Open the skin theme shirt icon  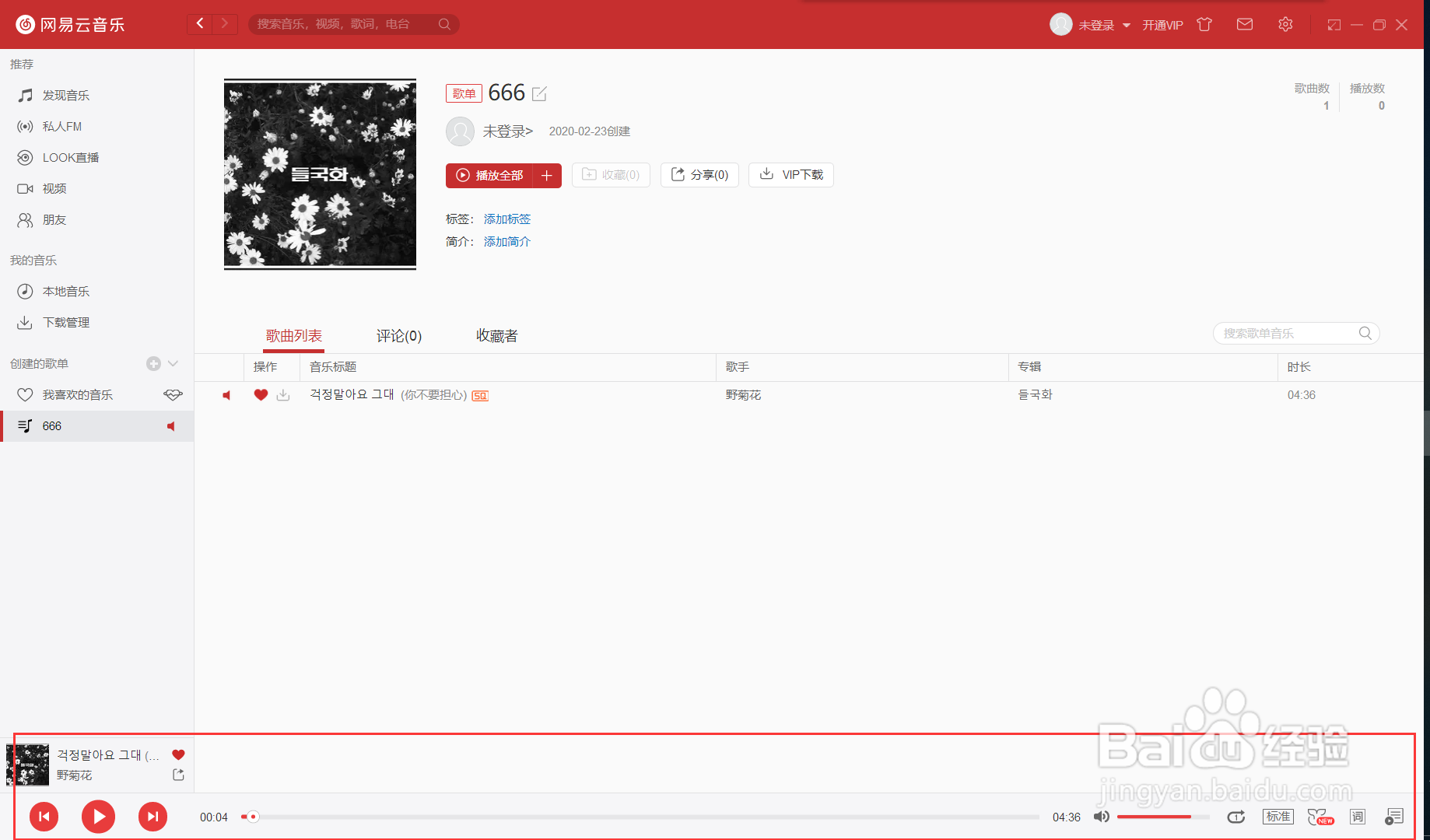click(x=1204, y=24)
